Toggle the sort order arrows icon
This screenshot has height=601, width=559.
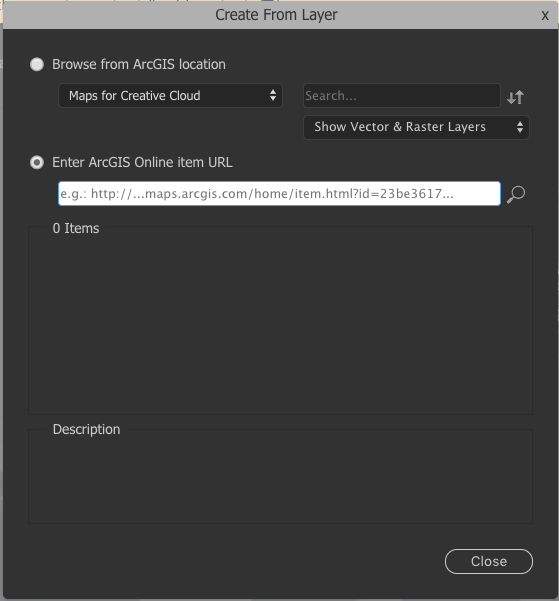pos(515,97)
